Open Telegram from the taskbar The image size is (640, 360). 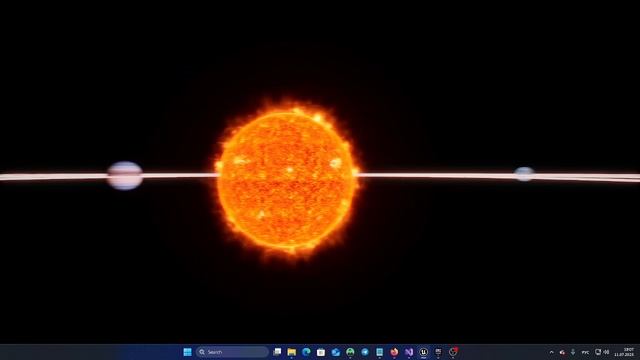coord(365,352)
